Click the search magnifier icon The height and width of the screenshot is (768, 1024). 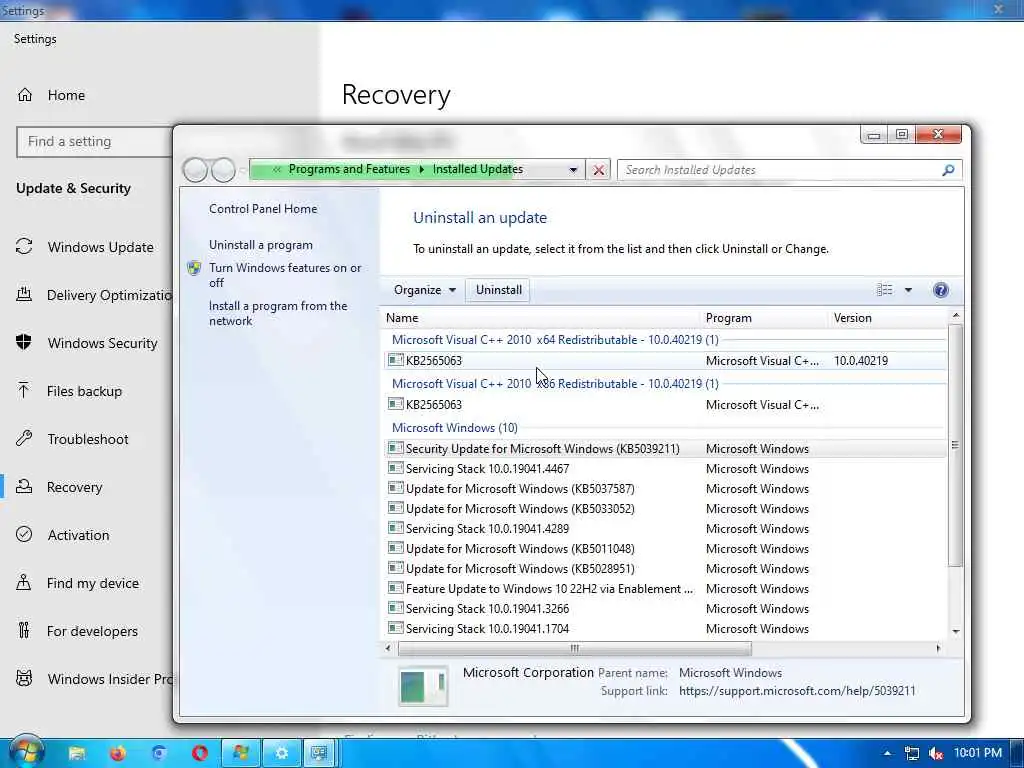point(948,170)
